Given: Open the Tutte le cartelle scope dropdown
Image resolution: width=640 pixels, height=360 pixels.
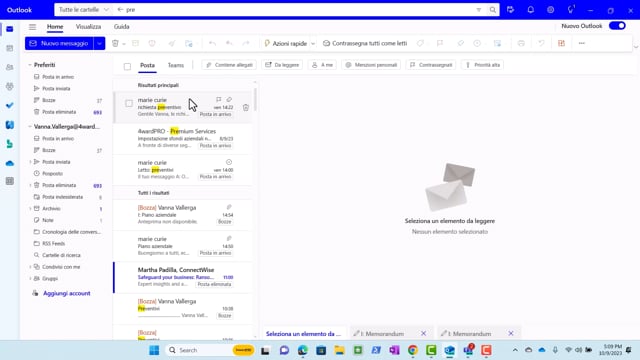Looking at the screenshot, I should pyautogui.click(x=83, y=9).
